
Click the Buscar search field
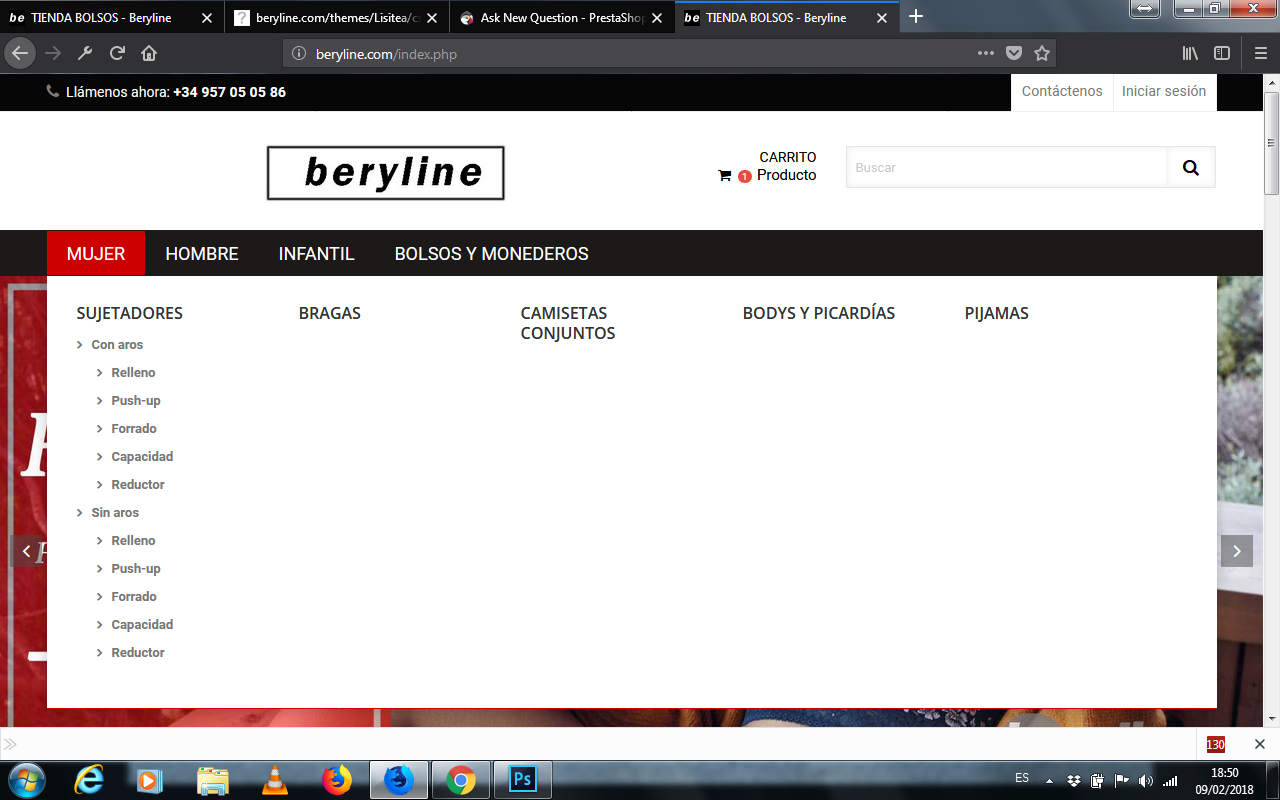pyautogui.click(x=1007, y=168)
